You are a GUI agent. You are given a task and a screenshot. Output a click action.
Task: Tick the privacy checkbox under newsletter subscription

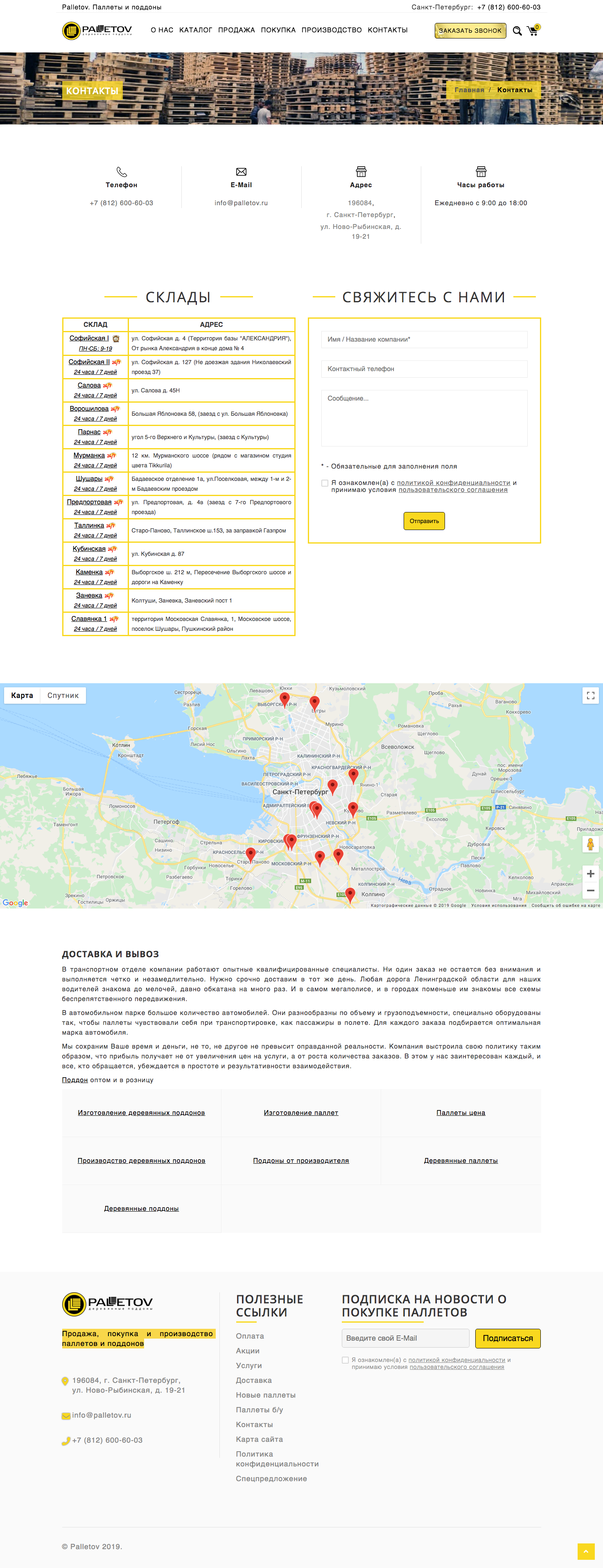click(x=346, y=1360)
